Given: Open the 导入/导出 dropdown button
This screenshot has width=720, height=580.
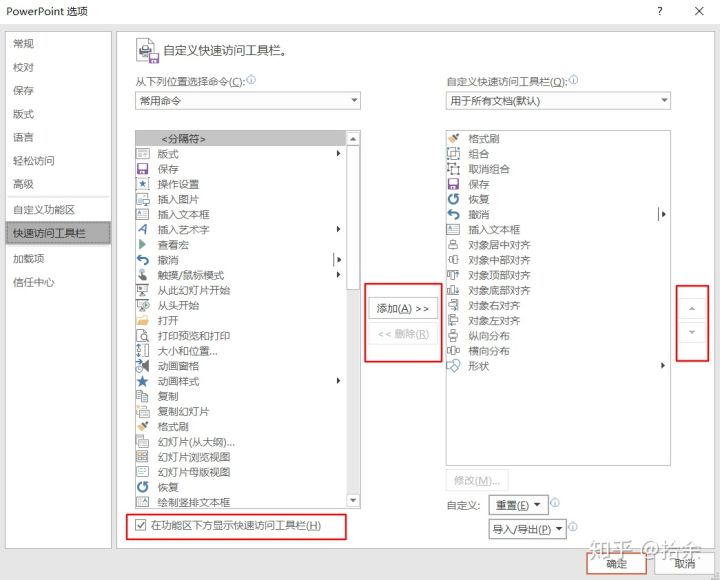Looking at the screenshot, I should 527,529.
